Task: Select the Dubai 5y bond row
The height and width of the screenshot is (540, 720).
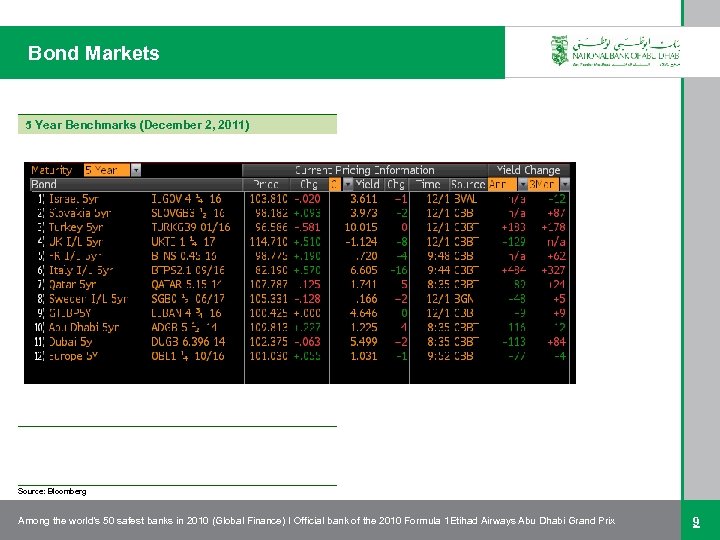Action: [301, 342]
